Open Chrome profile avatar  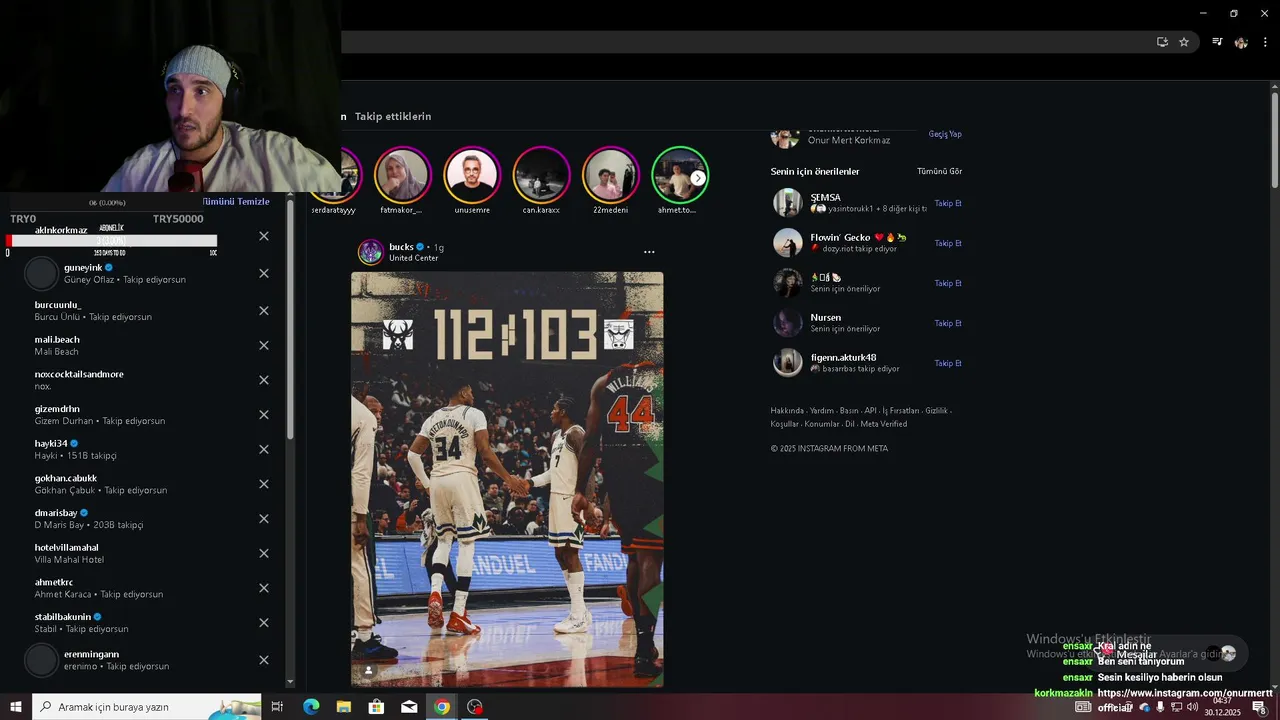pos(1241,42)
